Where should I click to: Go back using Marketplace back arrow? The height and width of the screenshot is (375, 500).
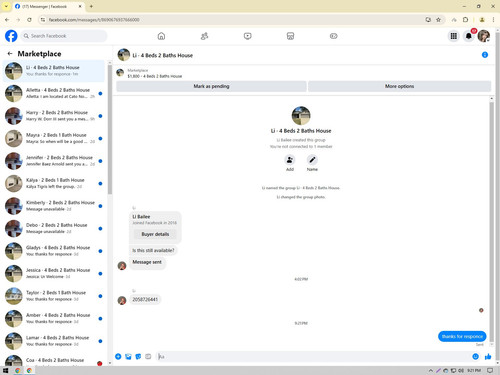tap(10, 54)
